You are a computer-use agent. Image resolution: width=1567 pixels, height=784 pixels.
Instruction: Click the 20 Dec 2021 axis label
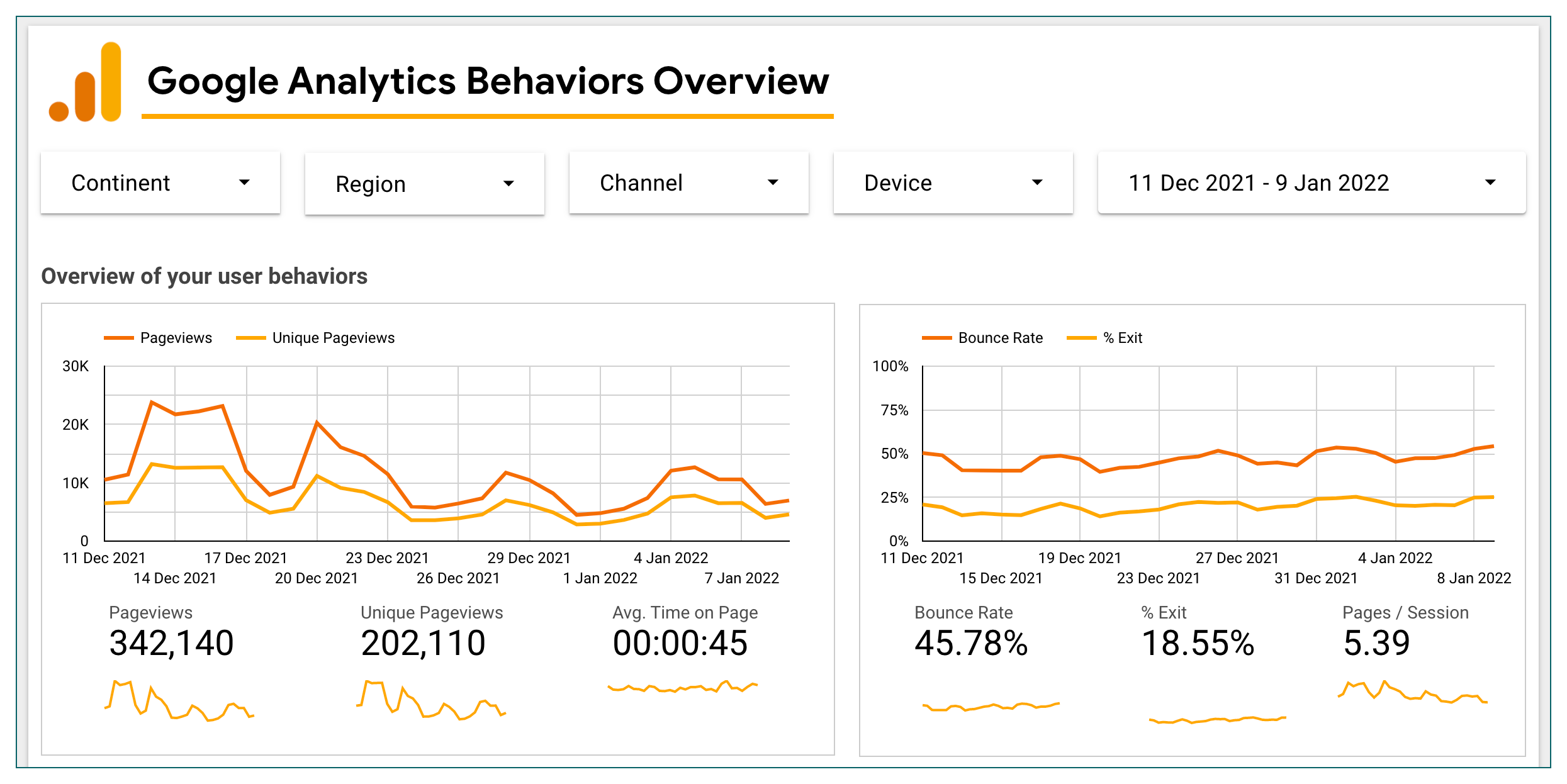pos(317,578)
